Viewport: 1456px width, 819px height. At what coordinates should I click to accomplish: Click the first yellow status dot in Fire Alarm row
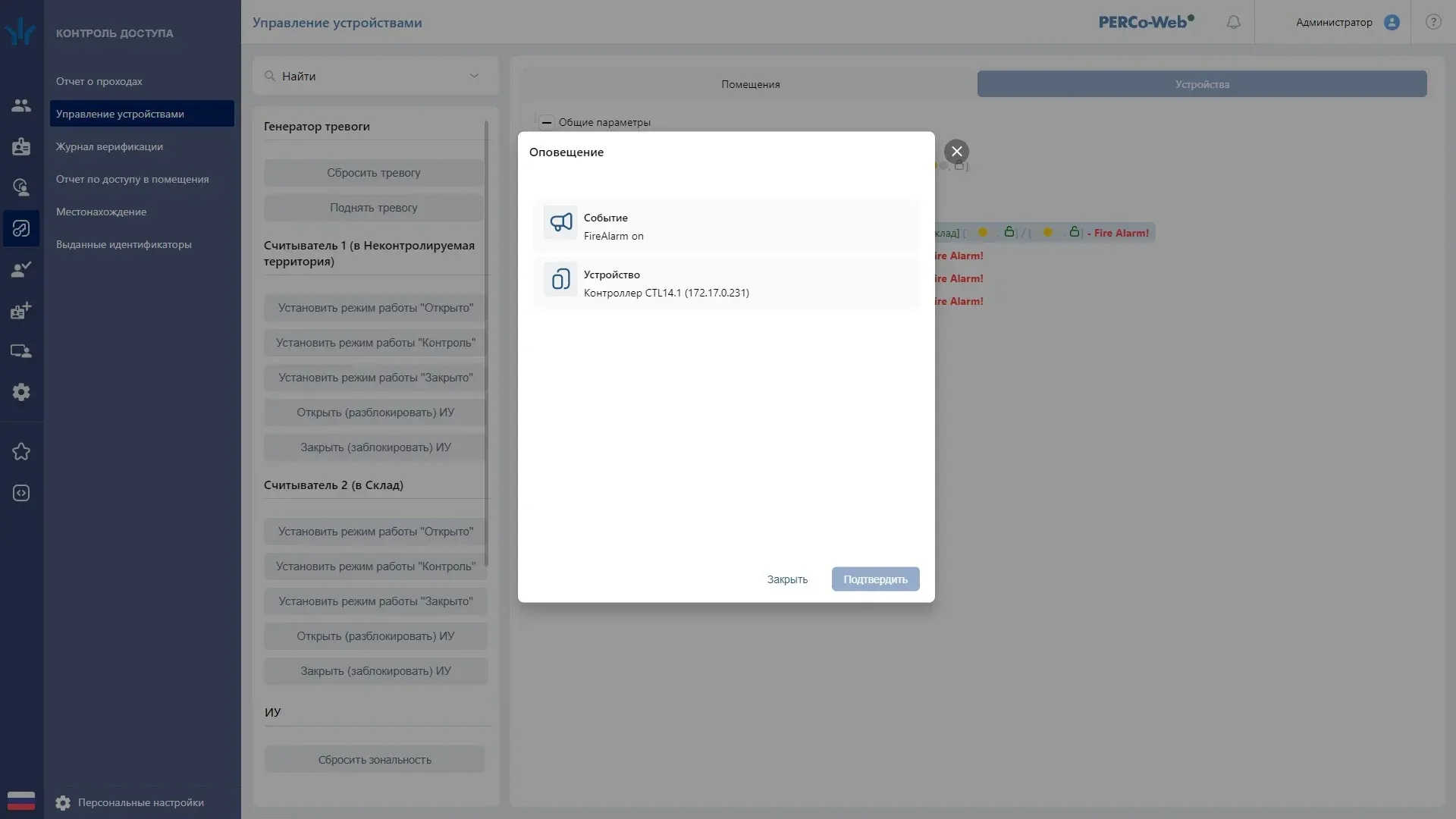(x=983, y=232)
